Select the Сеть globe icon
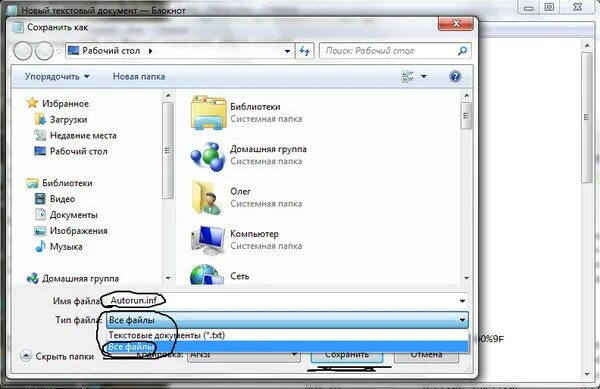The image size is (600, 389). [x=207, y=274]
